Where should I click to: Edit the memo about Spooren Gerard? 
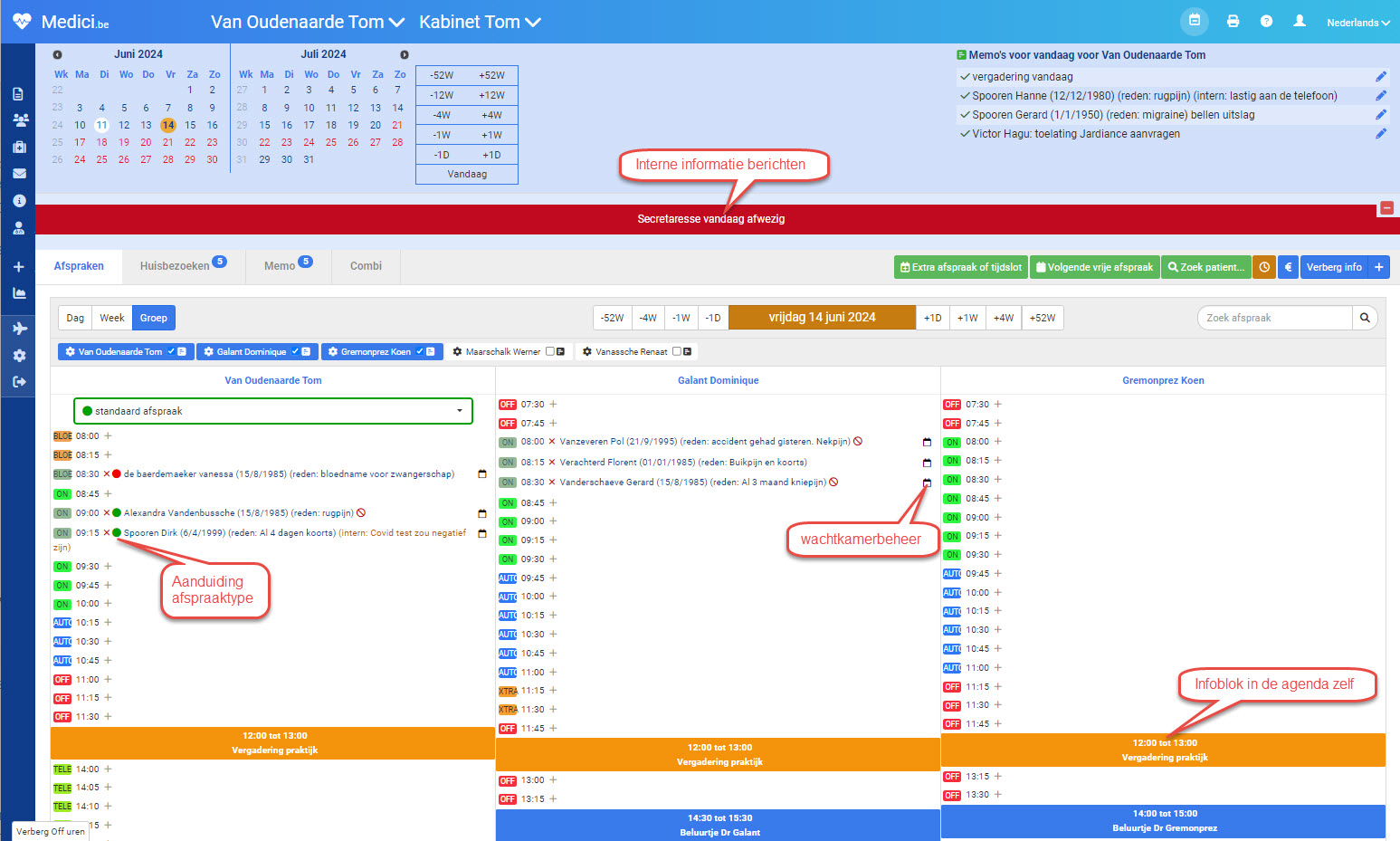(1382, 114)
